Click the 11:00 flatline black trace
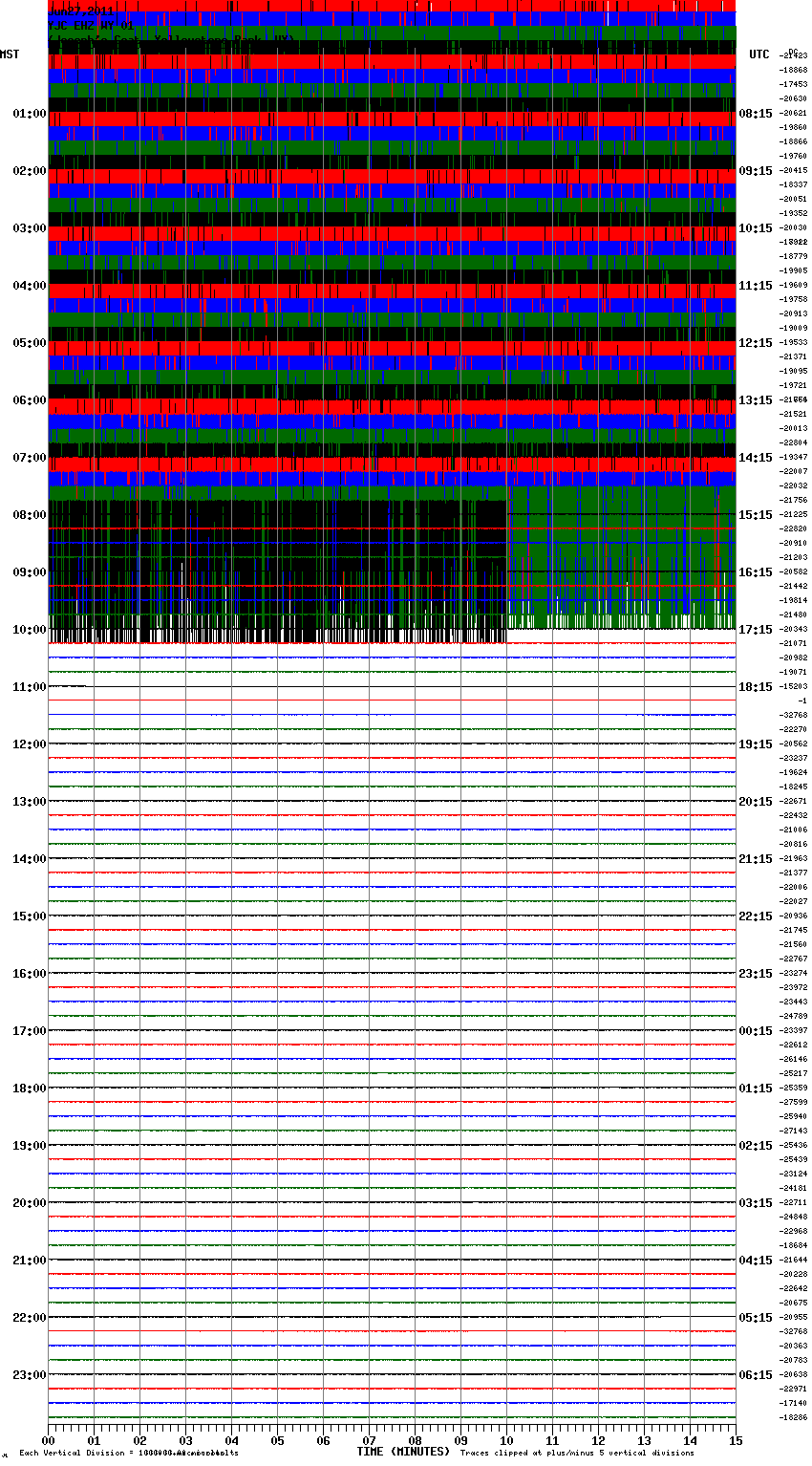This screenshot has height=1466, width=812. tap(392, 686)
